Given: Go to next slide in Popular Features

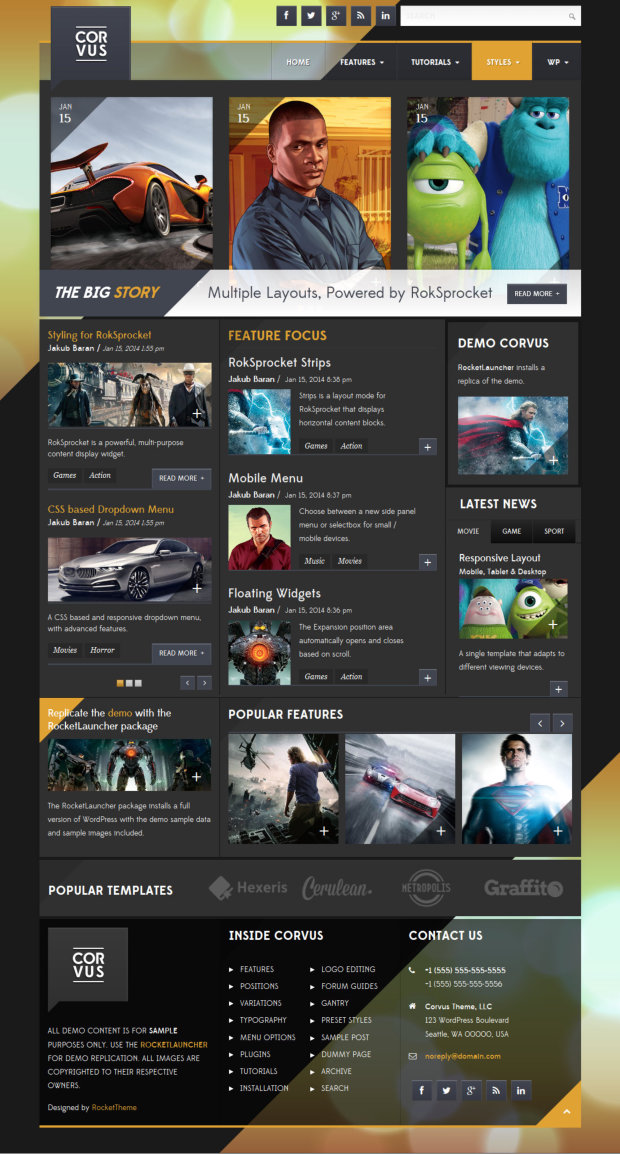Looking at the screenshot, I should click(x=563, y=723).
